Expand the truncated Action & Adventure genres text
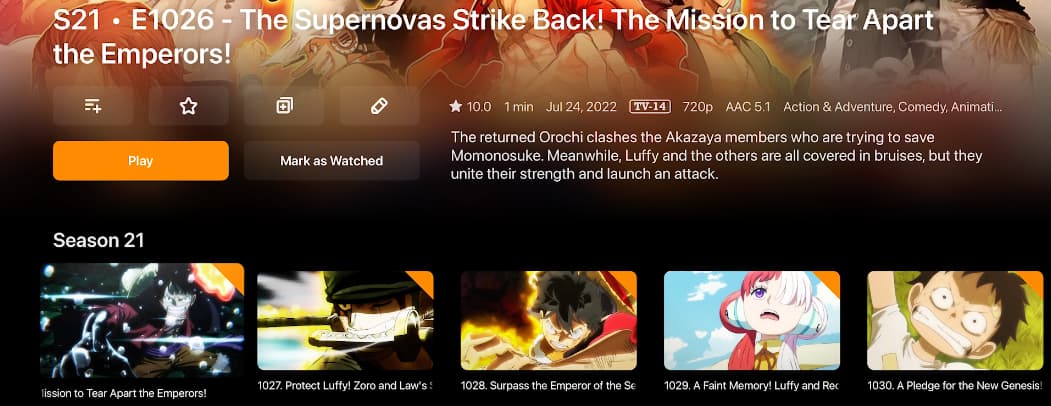The image size is (1051, 406). [893, 107]
